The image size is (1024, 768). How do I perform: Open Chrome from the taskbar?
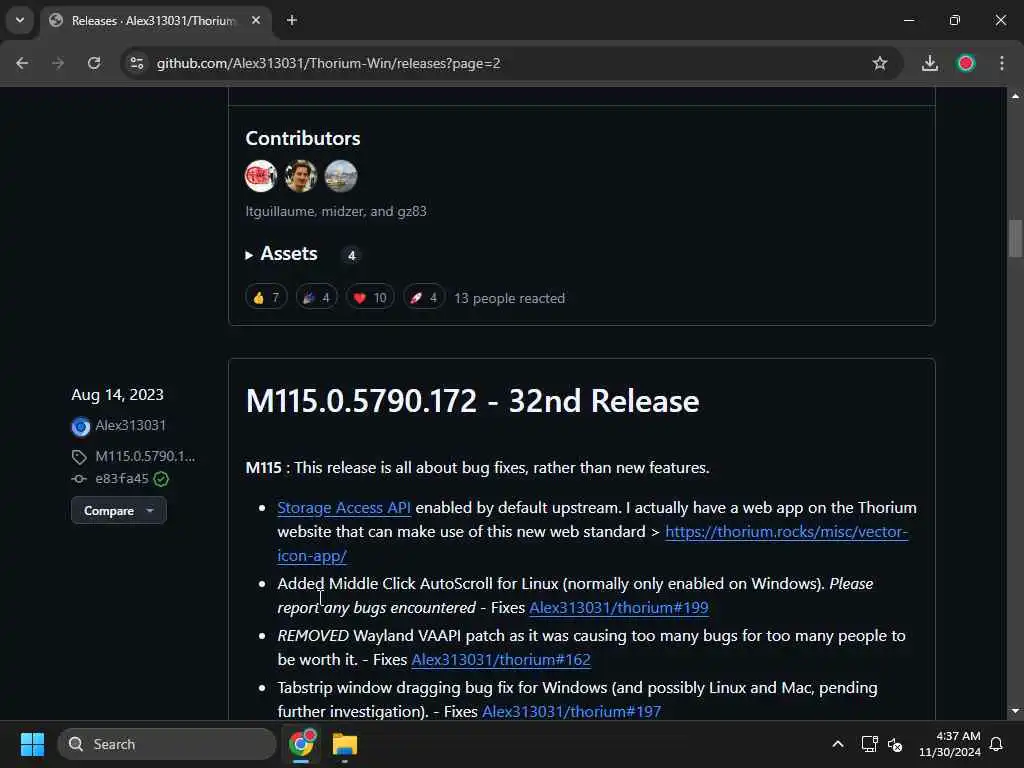(x=302, y=744)
